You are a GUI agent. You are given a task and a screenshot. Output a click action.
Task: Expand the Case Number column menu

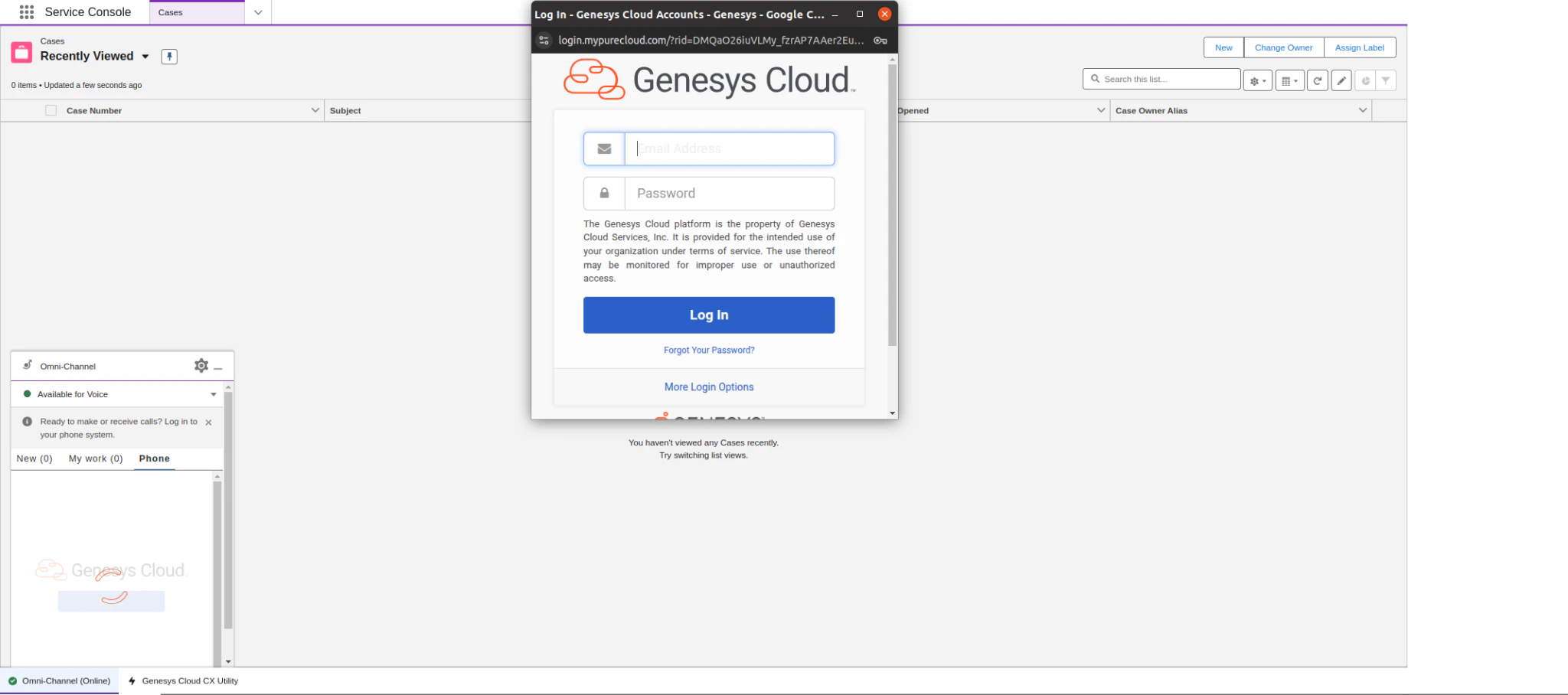315,109
